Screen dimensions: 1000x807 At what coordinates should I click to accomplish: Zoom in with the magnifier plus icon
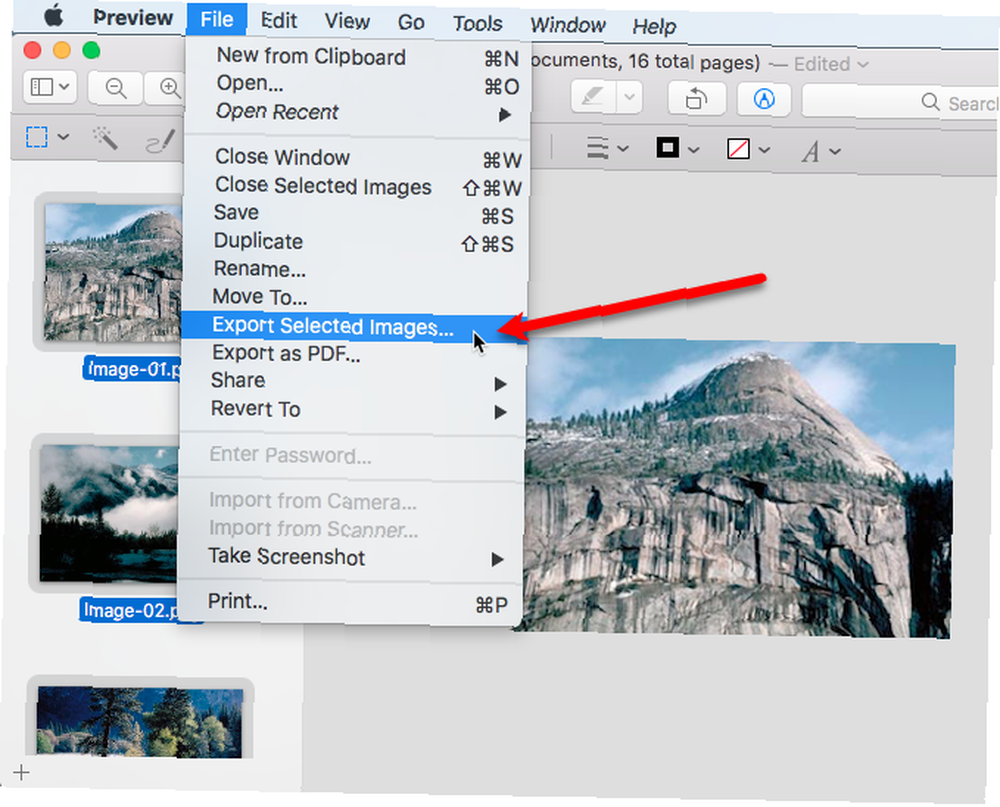pos(169,87)
